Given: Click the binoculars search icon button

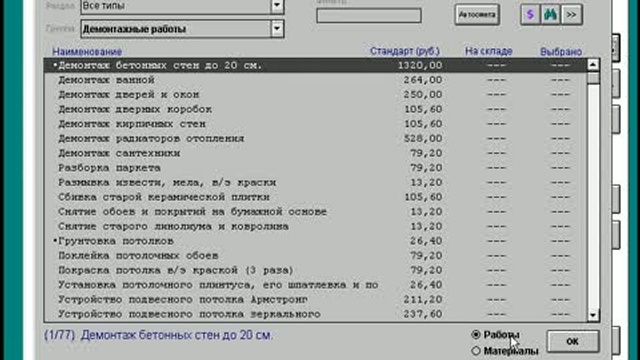Looking at the screenshot, I should 551,15.
